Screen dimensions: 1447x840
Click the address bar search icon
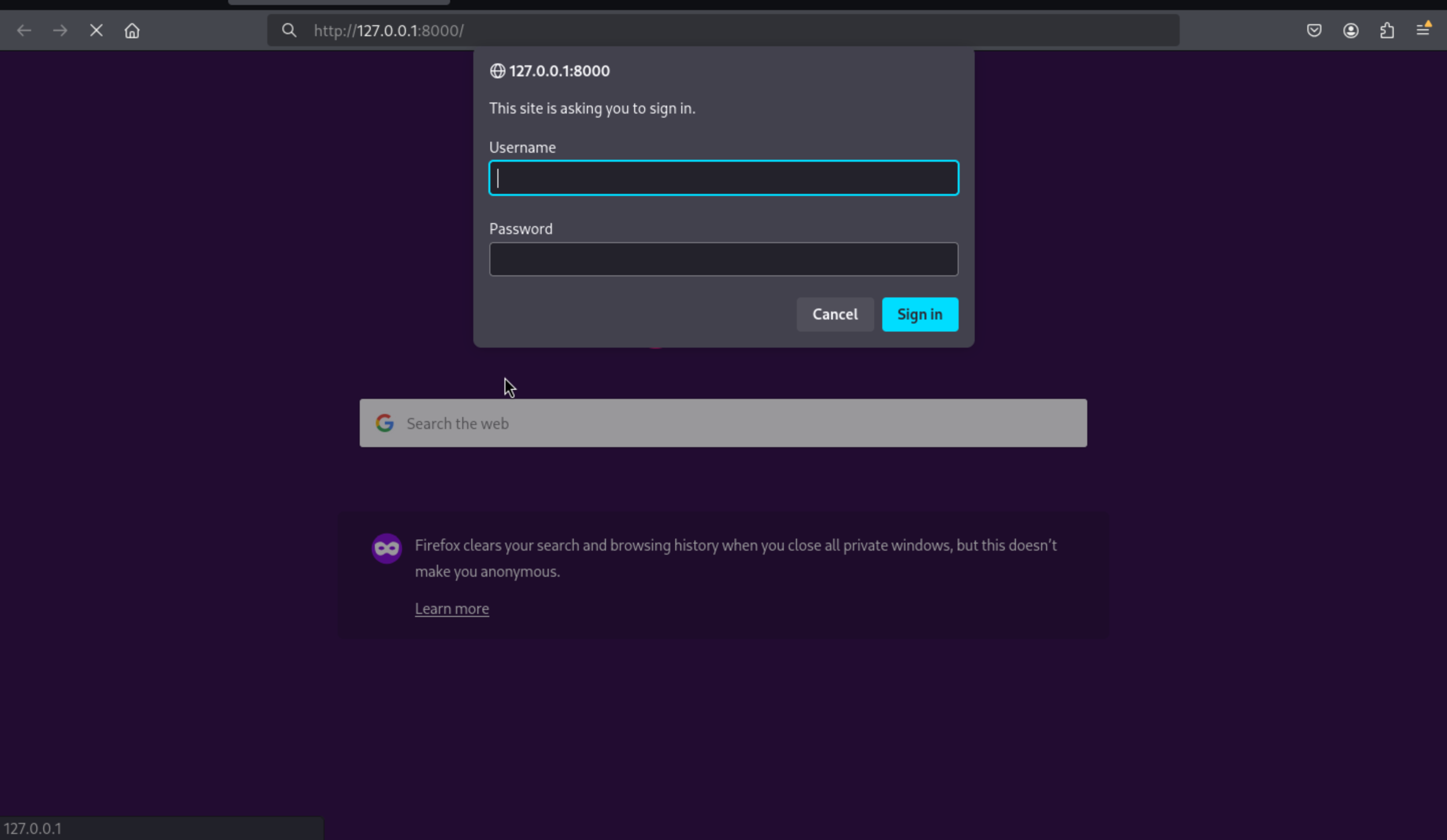point(289,31)
